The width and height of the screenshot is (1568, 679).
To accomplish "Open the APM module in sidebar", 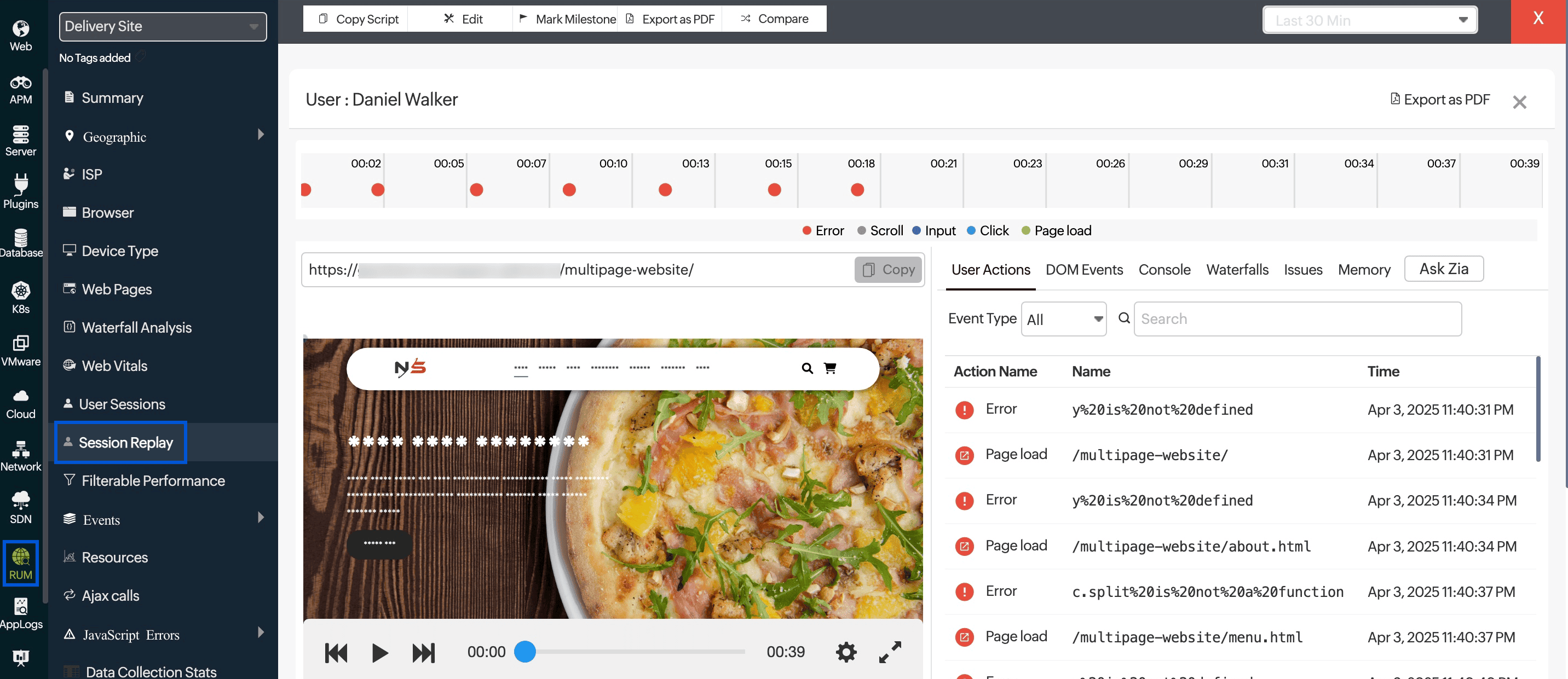I will [x=21, y=89].
